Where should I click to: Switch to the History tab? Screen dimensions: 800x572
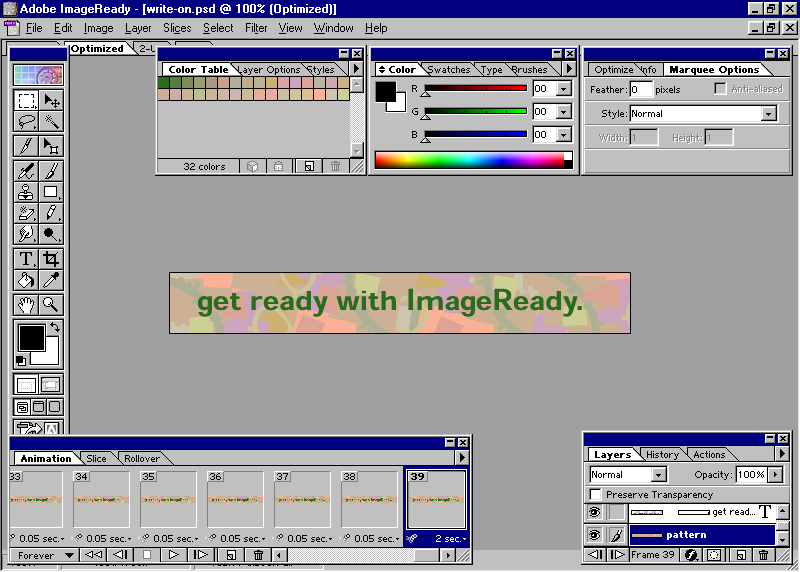coord(662,454)
